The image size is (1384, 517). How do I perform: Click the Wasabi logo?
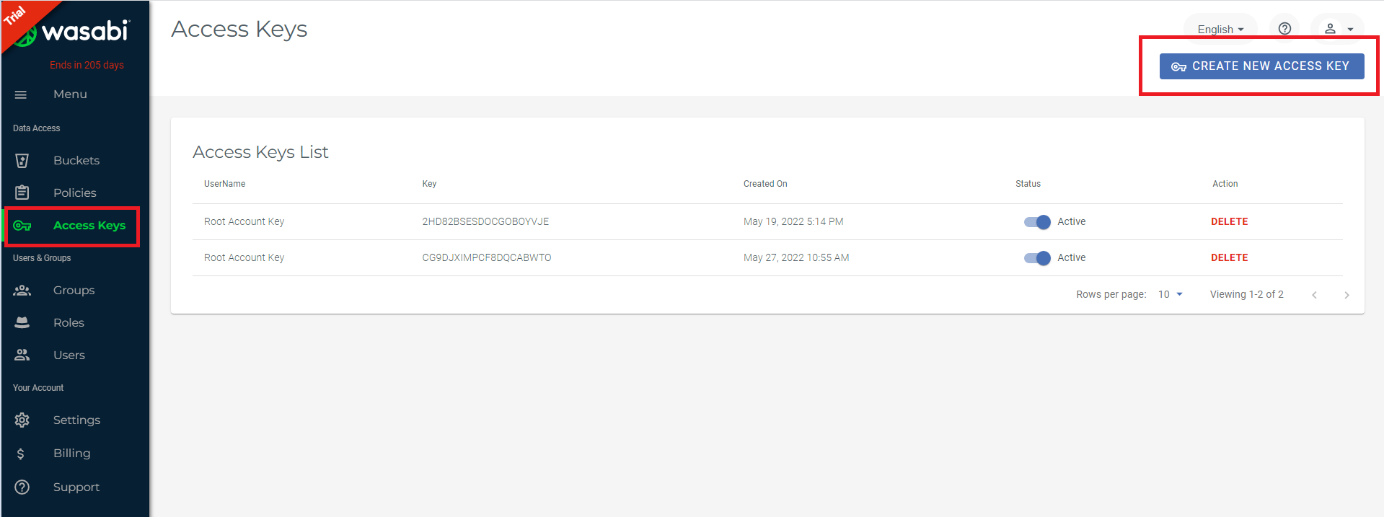(85, 34)
